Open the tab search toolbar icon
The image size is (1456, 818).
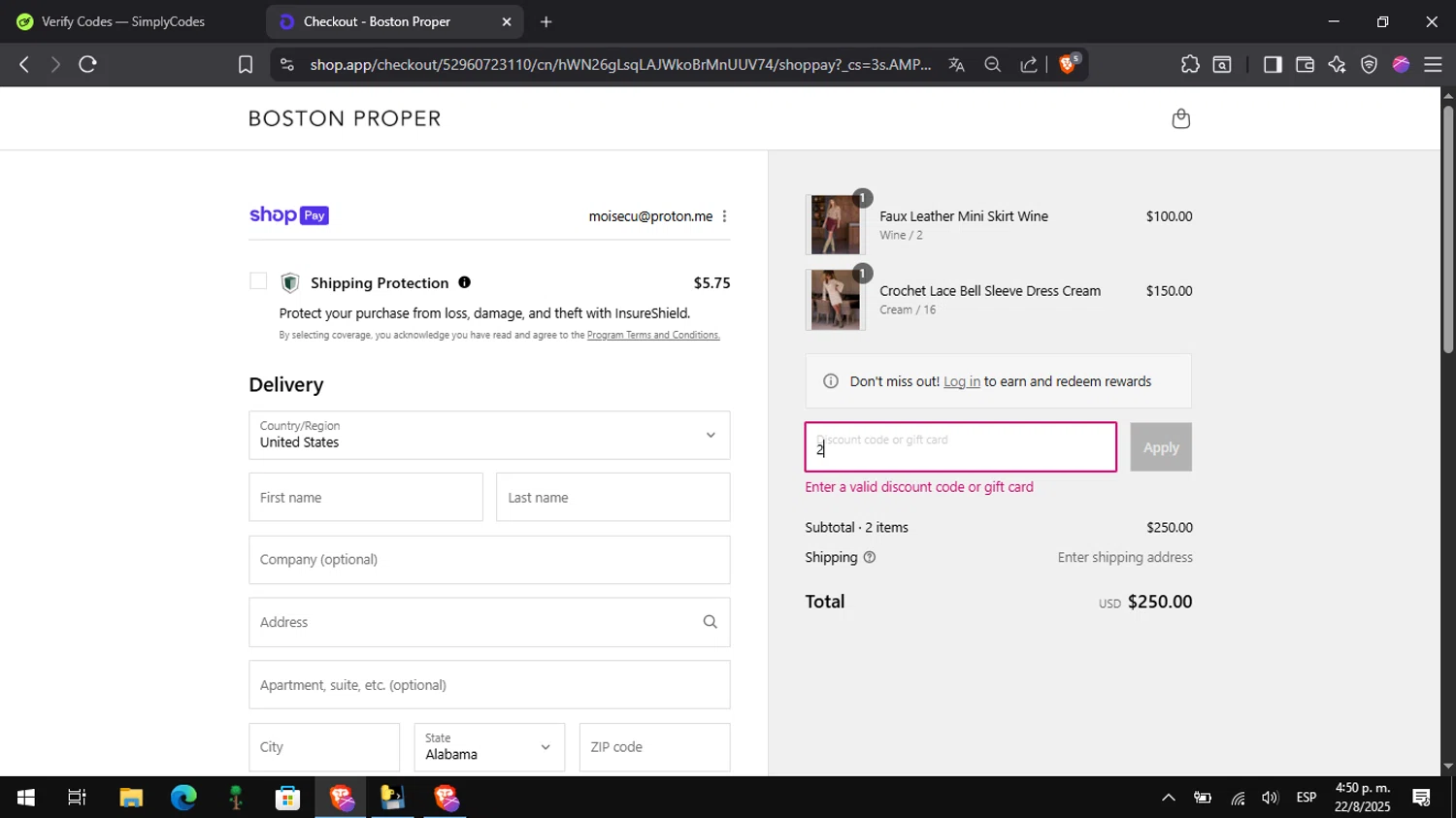coord(1222,64)
